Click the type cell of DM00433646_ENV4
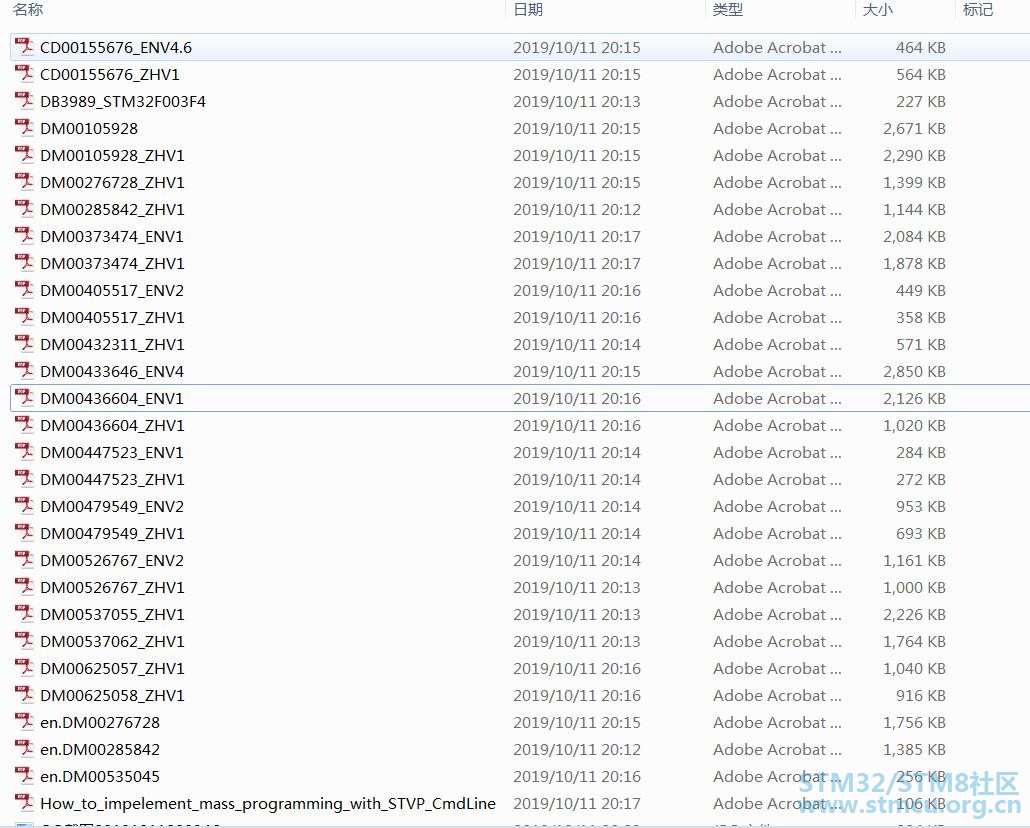 coord(777,371)
